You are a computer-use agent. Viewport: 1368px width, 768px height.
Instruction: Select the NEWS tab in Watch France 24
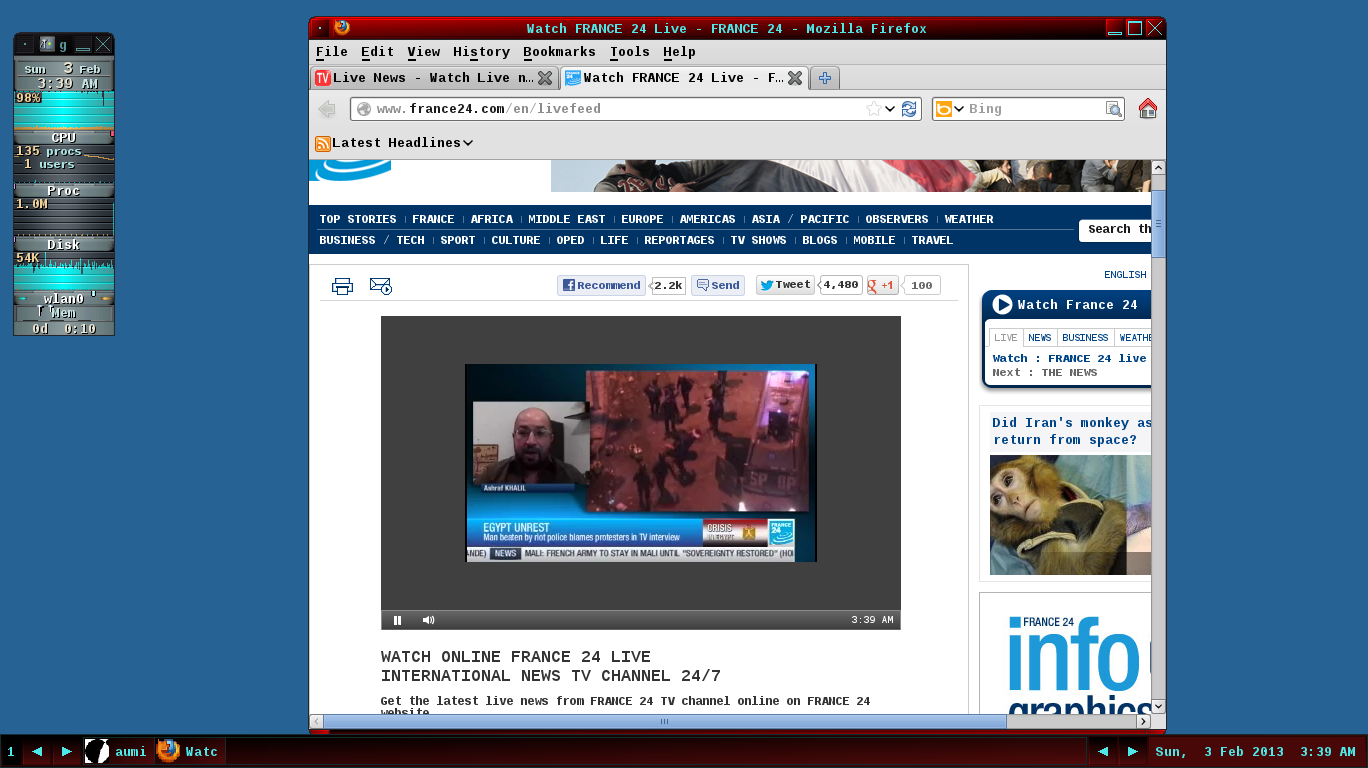click(x=1040, y=338)
